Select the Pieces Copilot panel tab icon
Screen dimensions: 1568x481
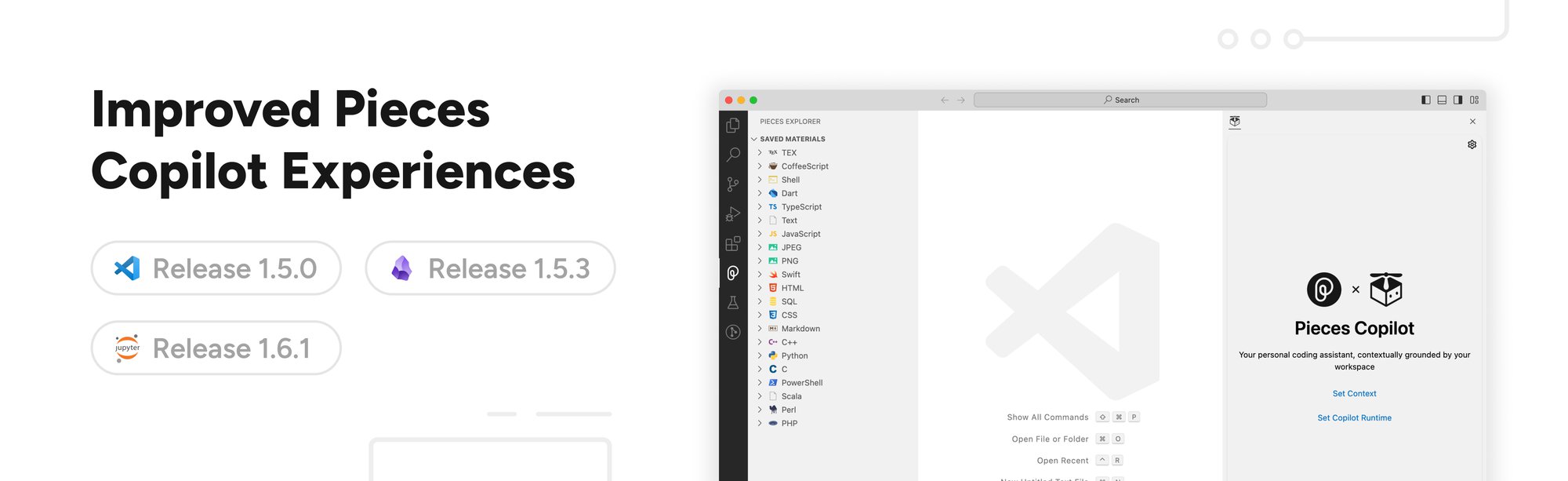(x=1235, y=122)
